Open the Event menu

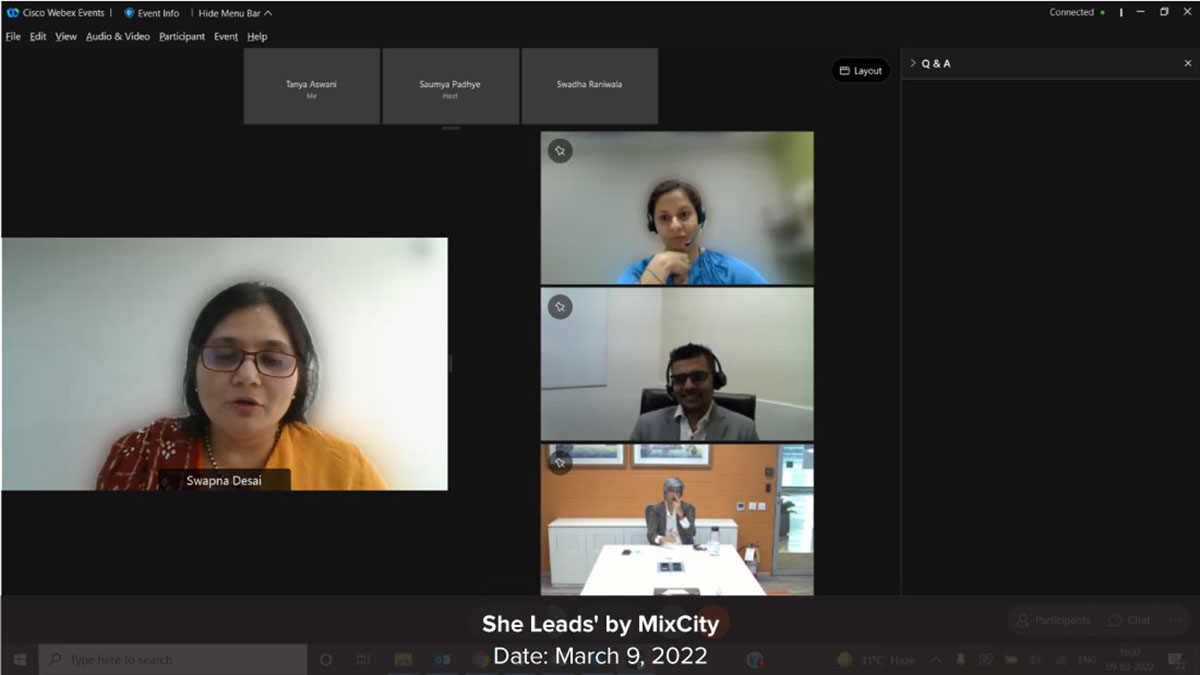point(226,37)
